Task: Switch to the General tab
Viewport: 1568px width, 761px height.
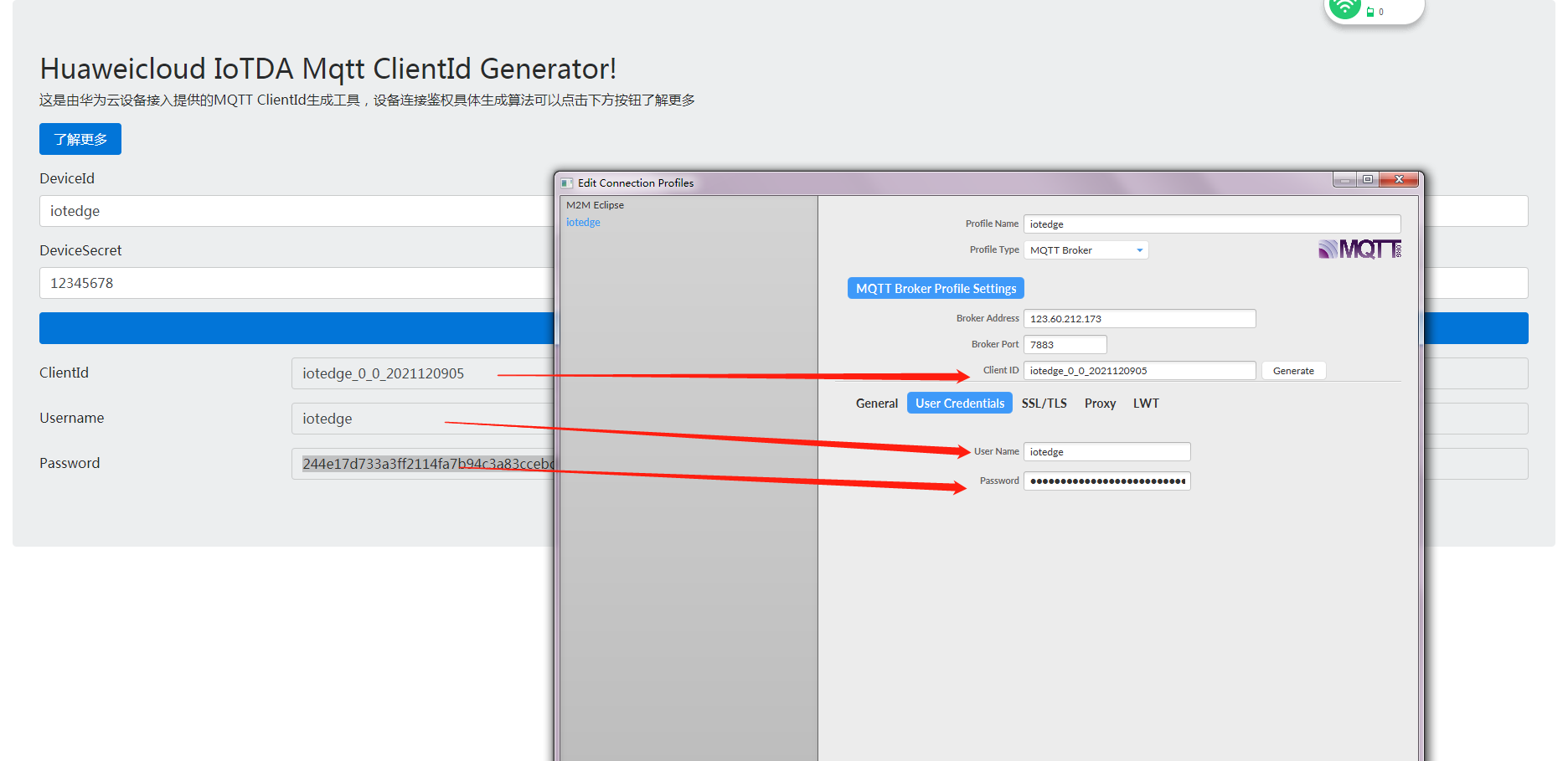Action: click(x=877, y=404)
